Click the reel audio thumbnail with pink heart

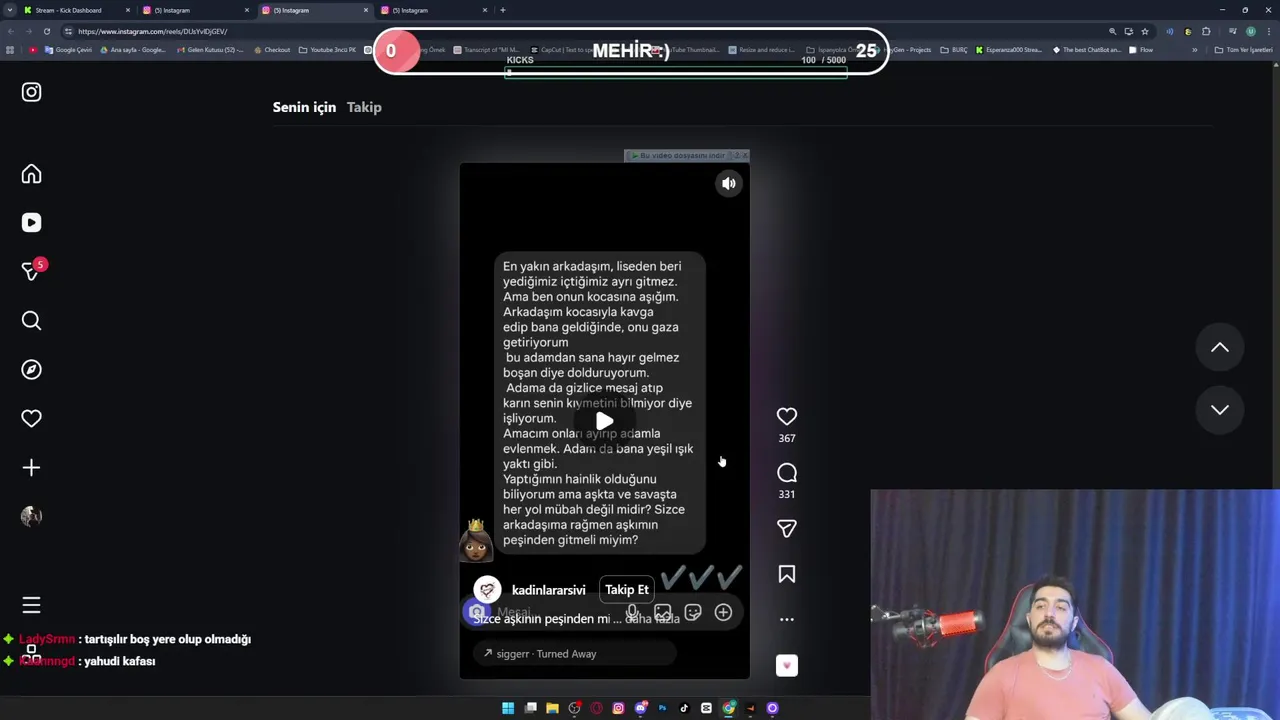coord(787,665)
